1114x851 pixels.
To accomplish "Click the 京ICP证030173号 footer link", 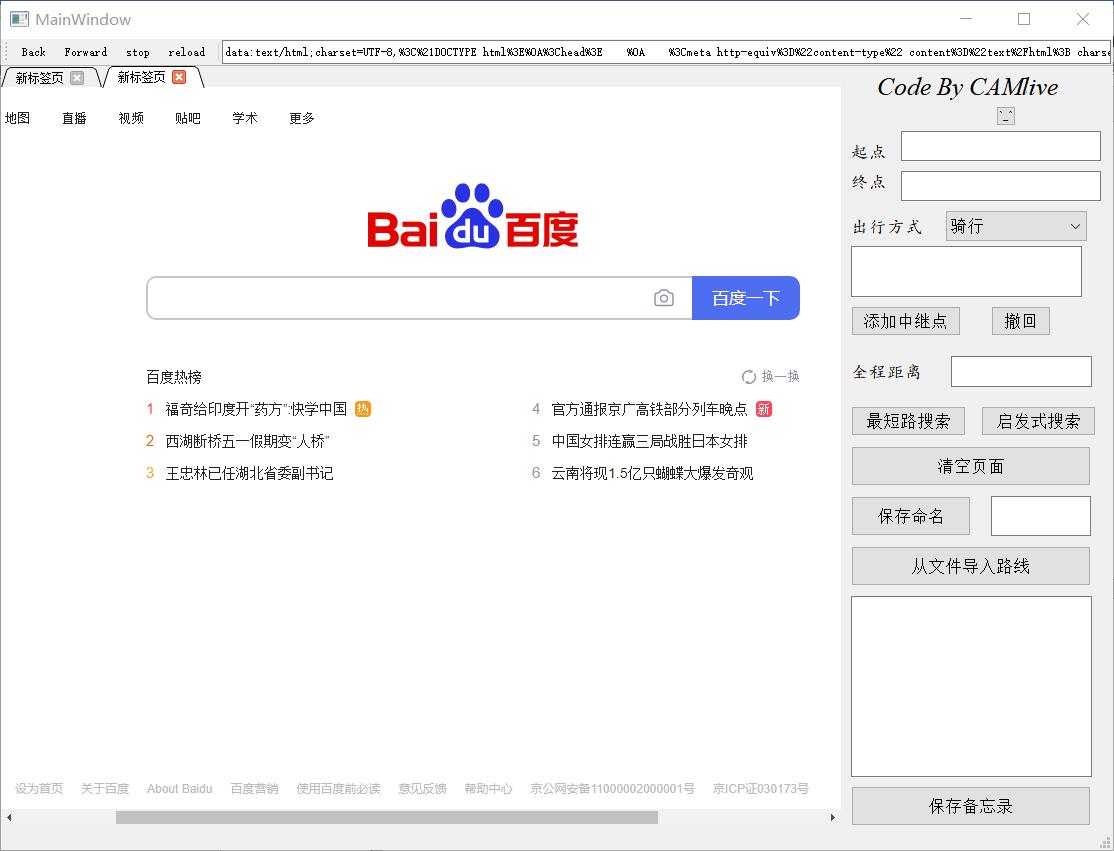I will (x=760, y=788).
